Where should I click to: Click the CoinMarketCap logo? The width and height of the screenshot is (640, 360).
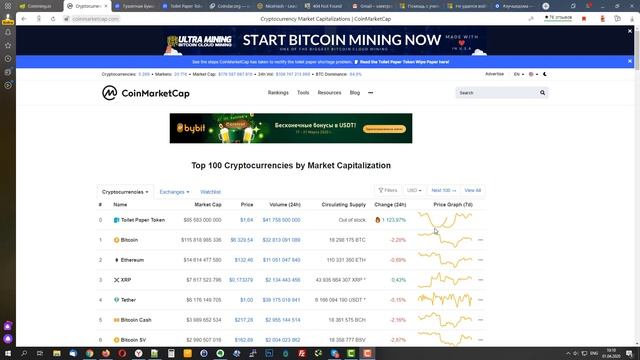coord(146,93)
